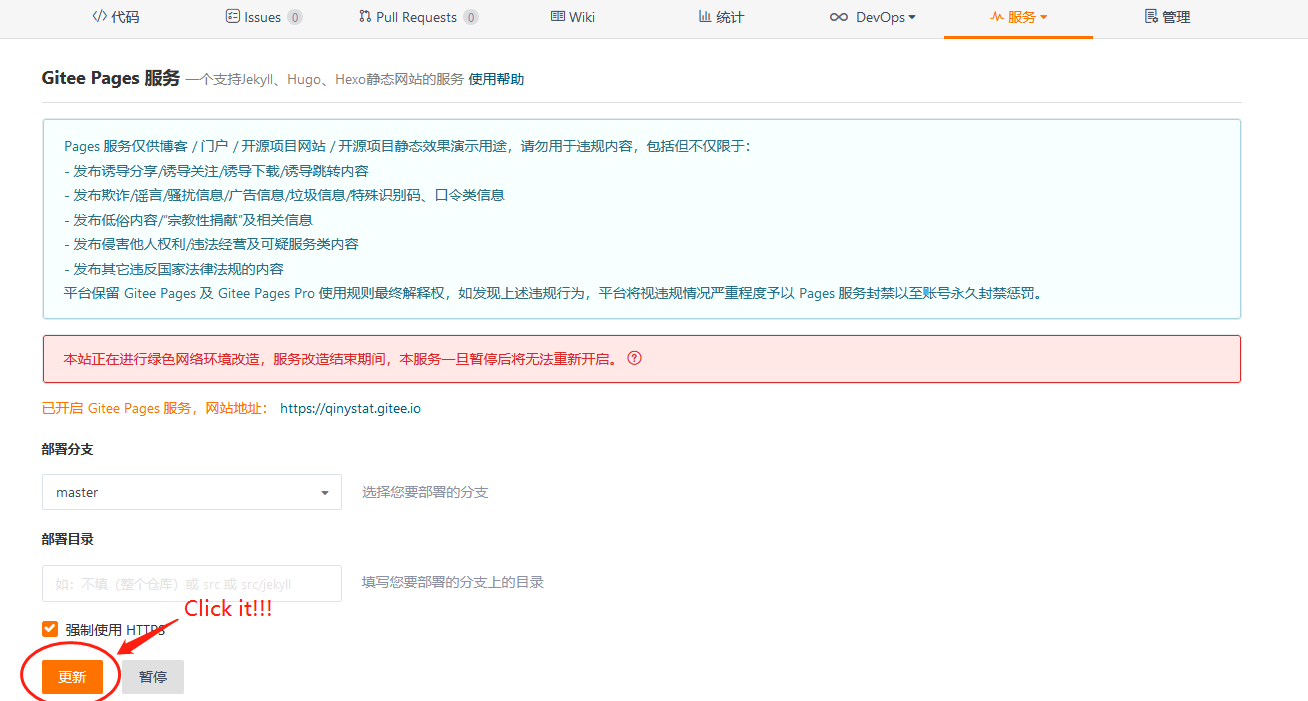Screen dimensions: 1308x701
Task: Click the Wiki book icon
Action: point(558,17)
